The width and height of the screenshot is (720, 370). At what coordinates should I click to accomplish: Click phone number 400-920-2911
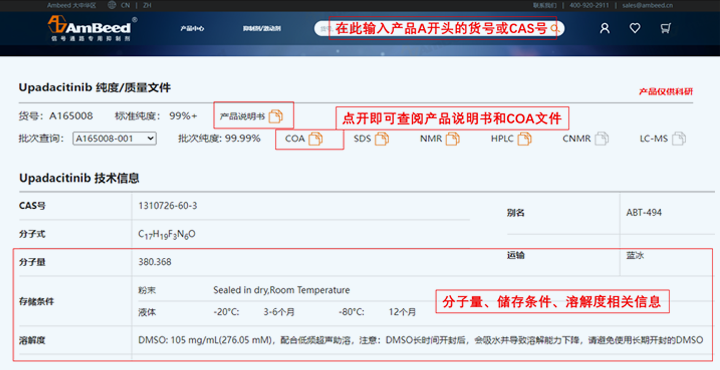coord(589,5)
